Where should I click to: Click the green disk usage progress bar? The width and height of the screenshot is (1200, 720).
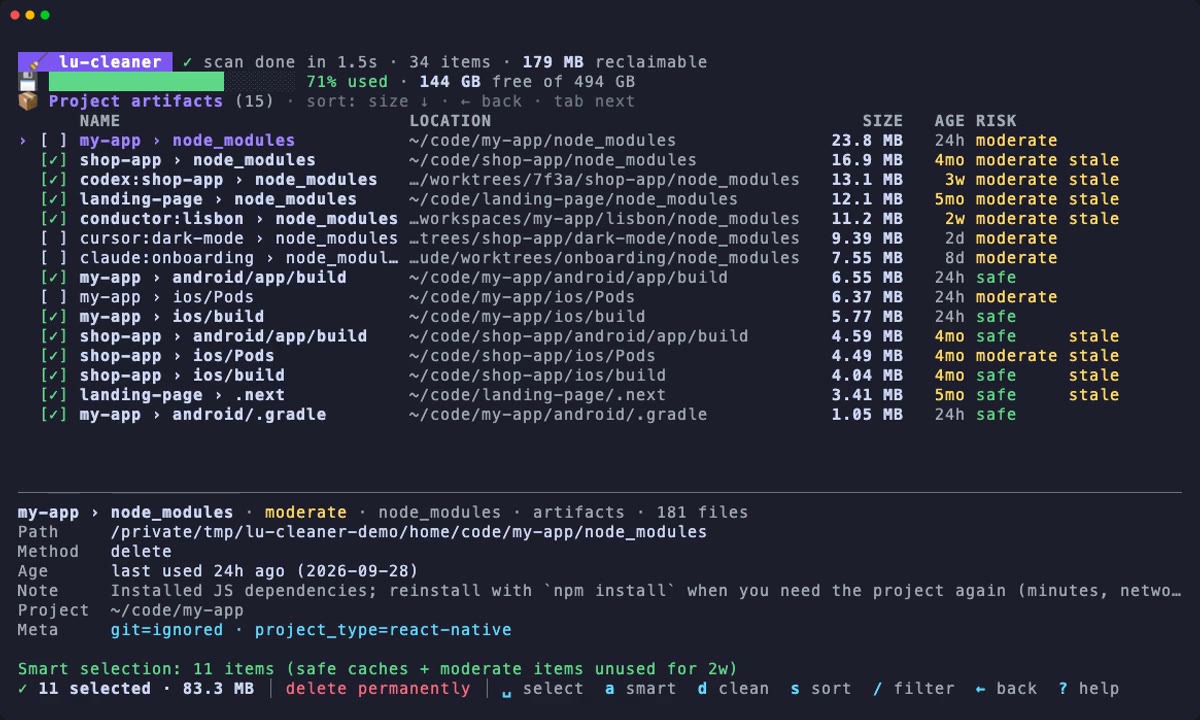136,82
